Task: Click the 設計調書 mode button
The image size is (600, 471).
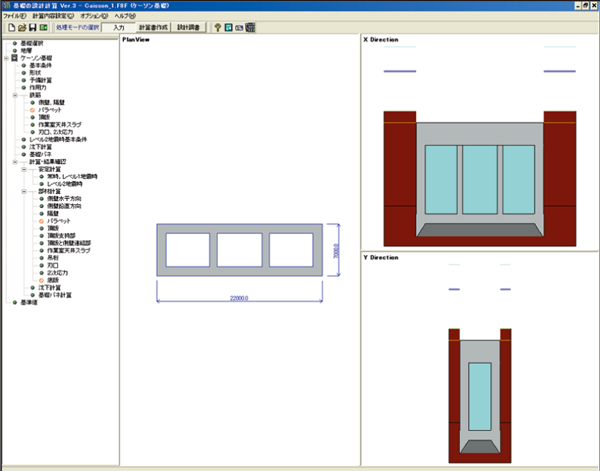Action: 188,28
